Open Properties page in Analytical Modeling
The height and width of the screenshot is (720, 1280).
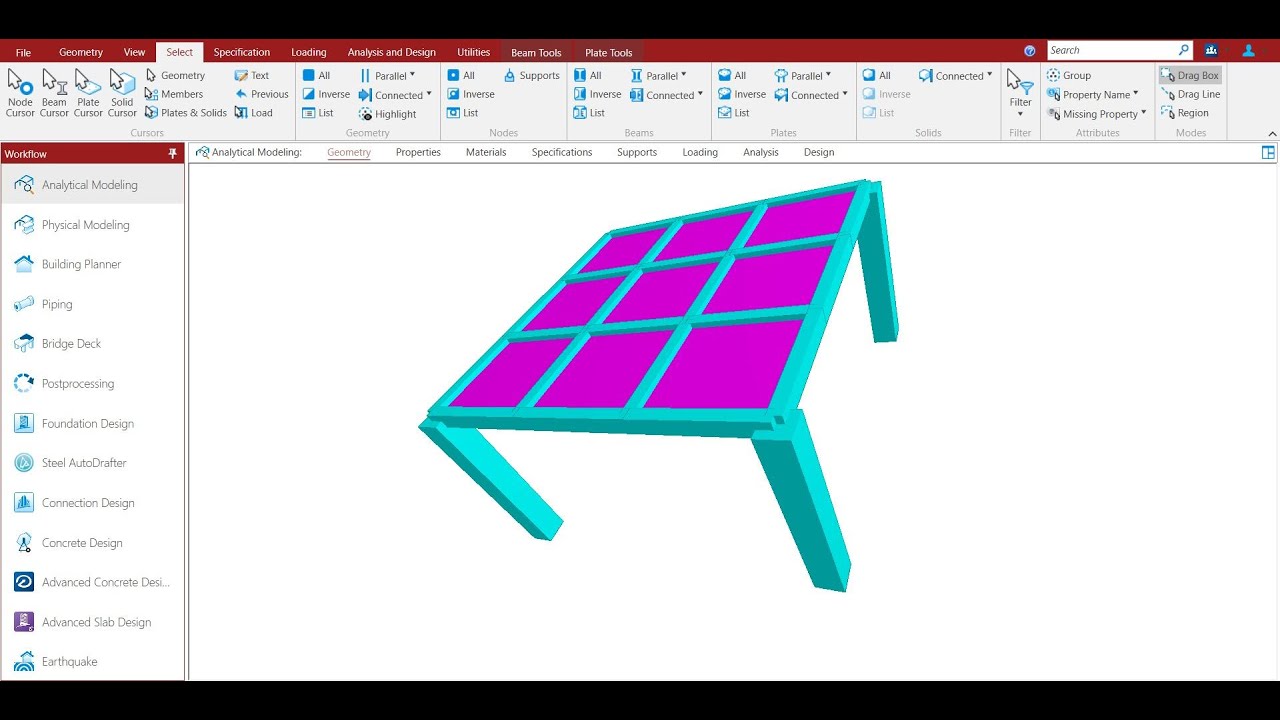click(418, 152)
